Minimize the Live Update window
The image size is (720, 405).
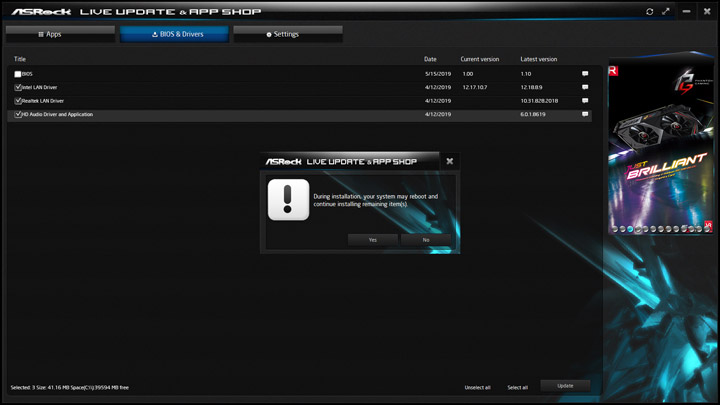[686, 11]
